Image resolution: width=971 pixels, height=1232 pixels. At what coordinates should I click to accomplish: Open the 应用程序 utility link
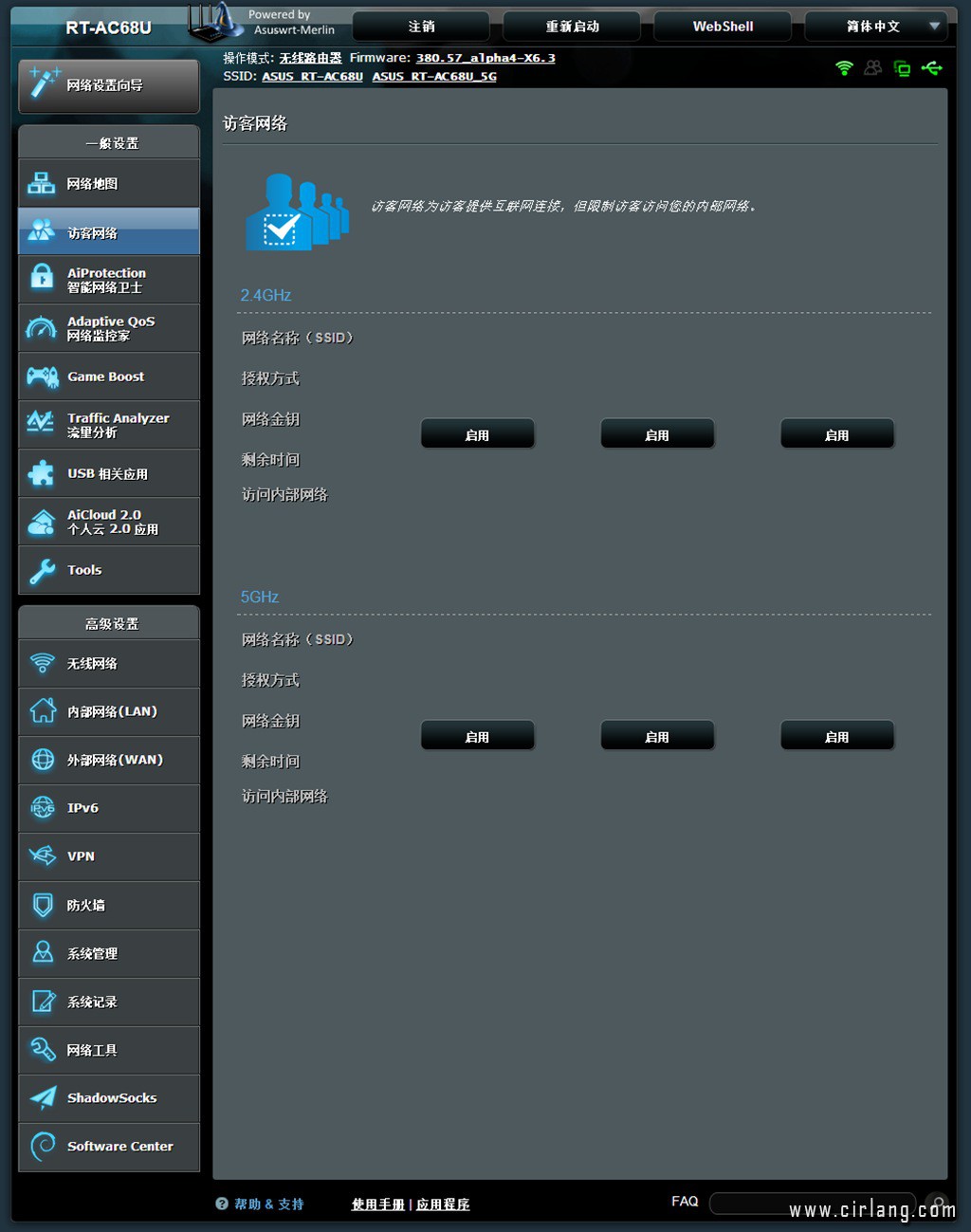pyautogui.click(x=443, y=1204)
